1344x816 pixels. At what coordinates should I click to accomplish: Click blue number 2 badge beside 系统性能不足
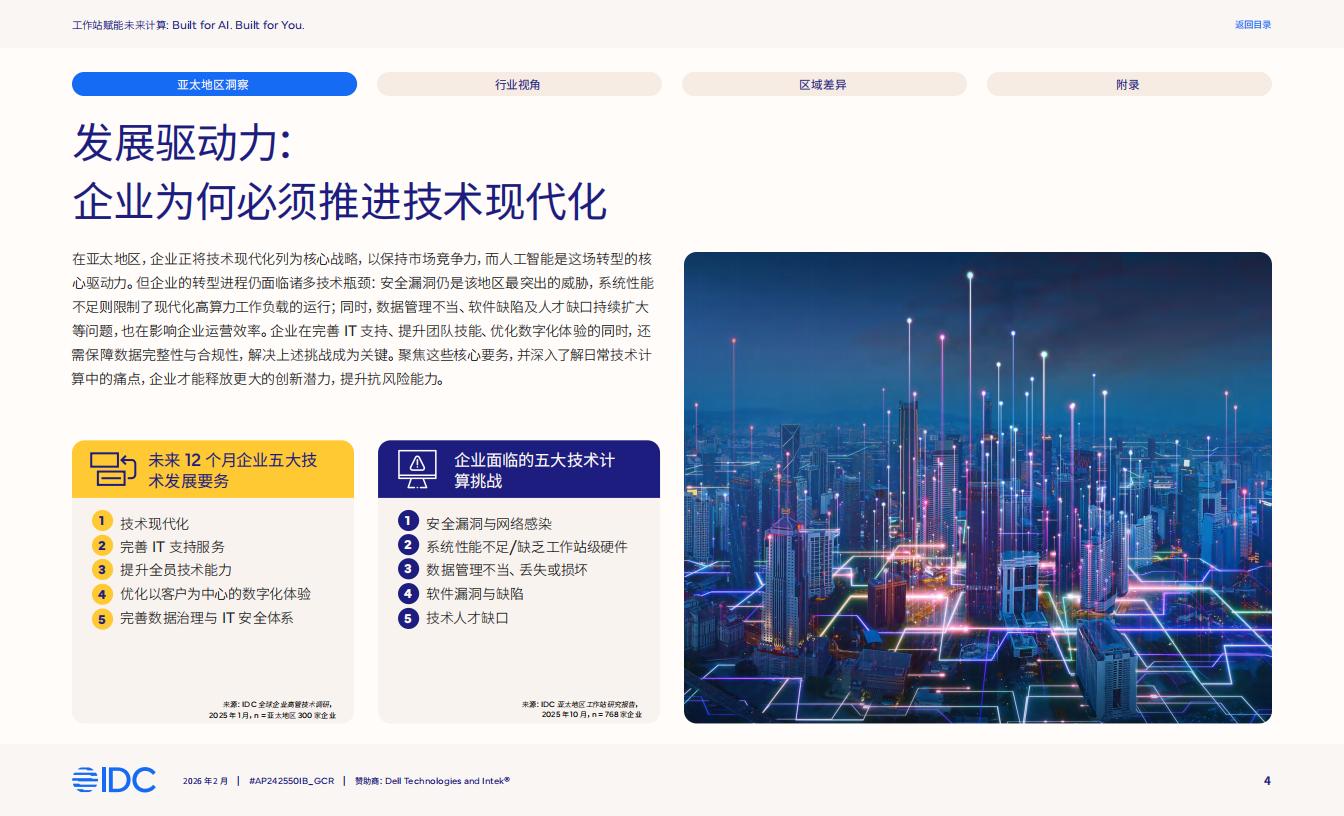pos(407,545)
